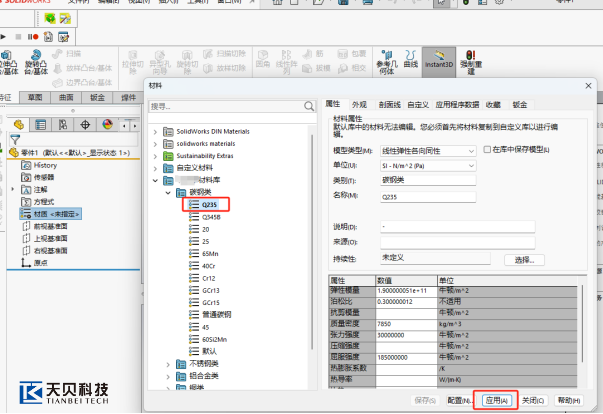The width and height of the screenshot is (603, 414).
Task: Open the ConfigurationManager tab icon
Action: coord(63,125)
